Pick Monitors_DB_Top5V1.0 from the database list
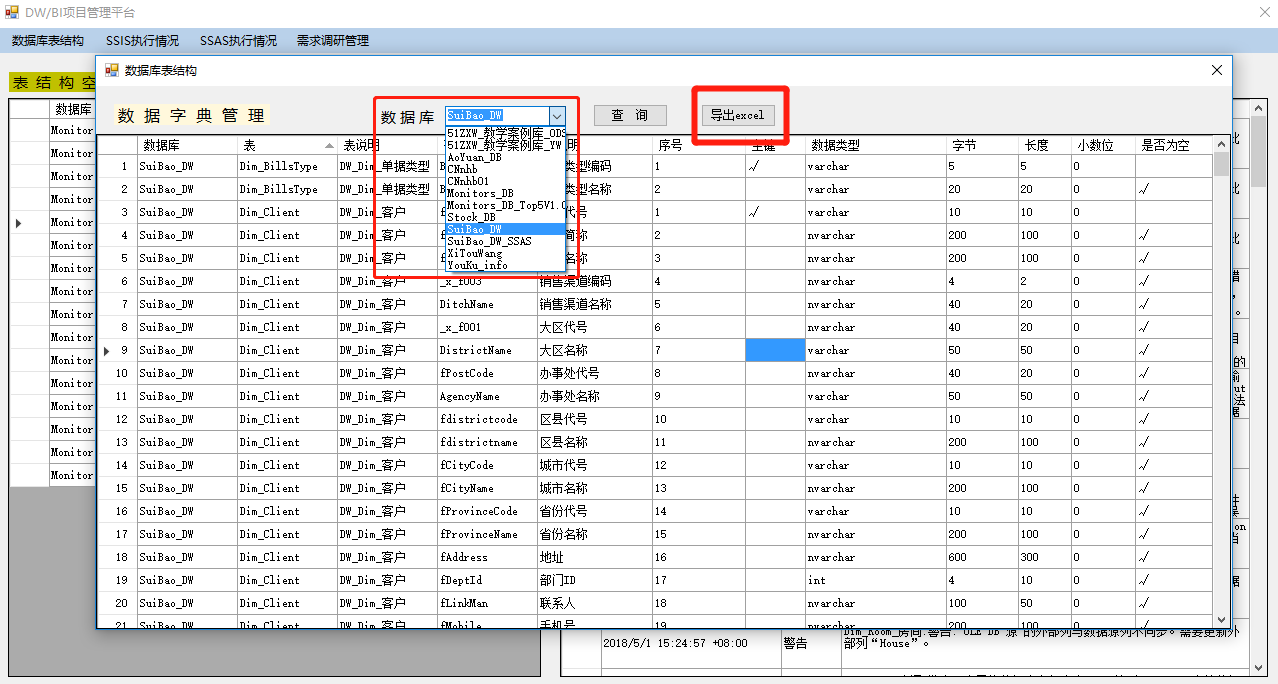Image resolution: width=1278 pixels, height=684 pixels. tap(506, 205)
